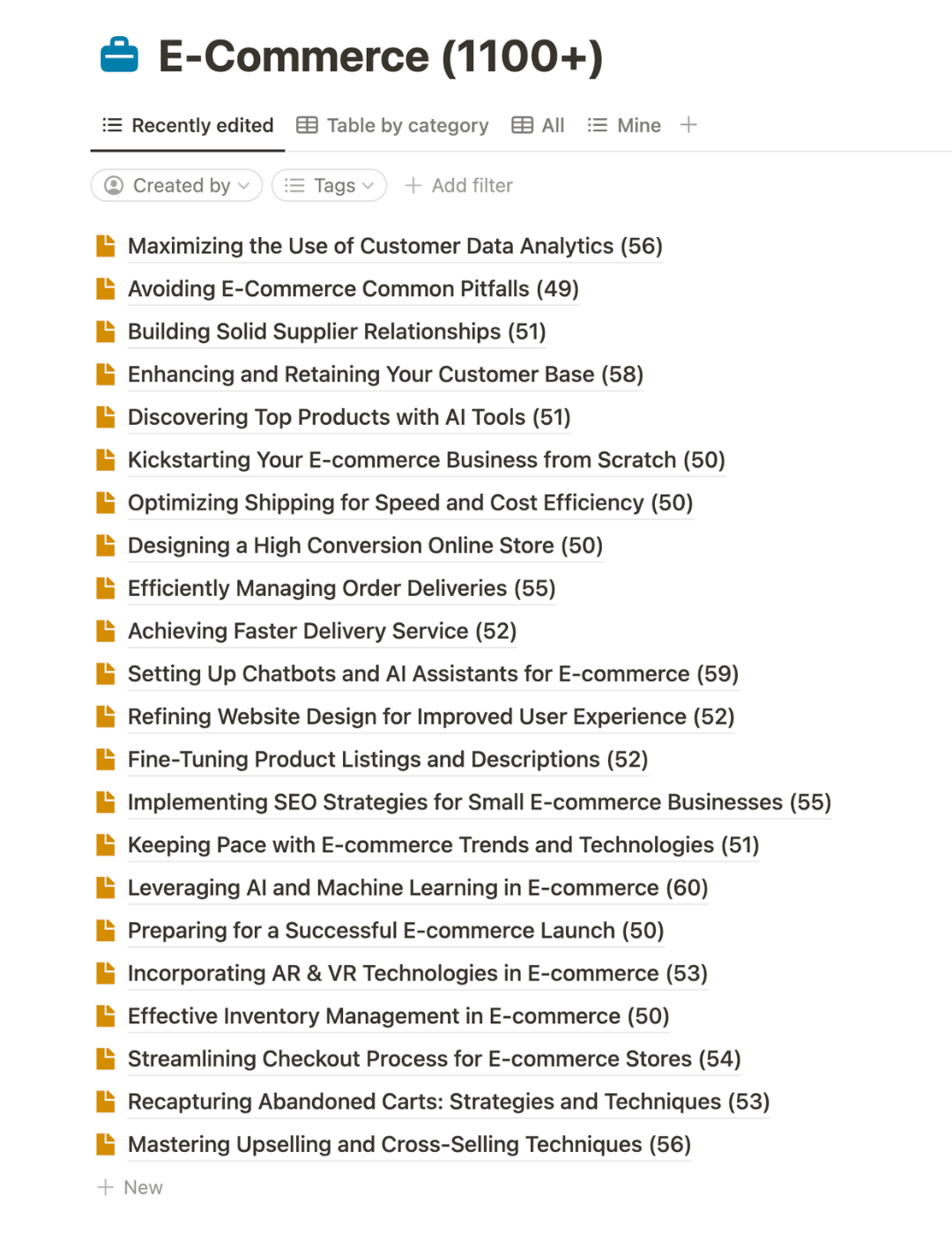Open the Created by filter dropdown
The image size is (952, 1234).
(177, 185)
